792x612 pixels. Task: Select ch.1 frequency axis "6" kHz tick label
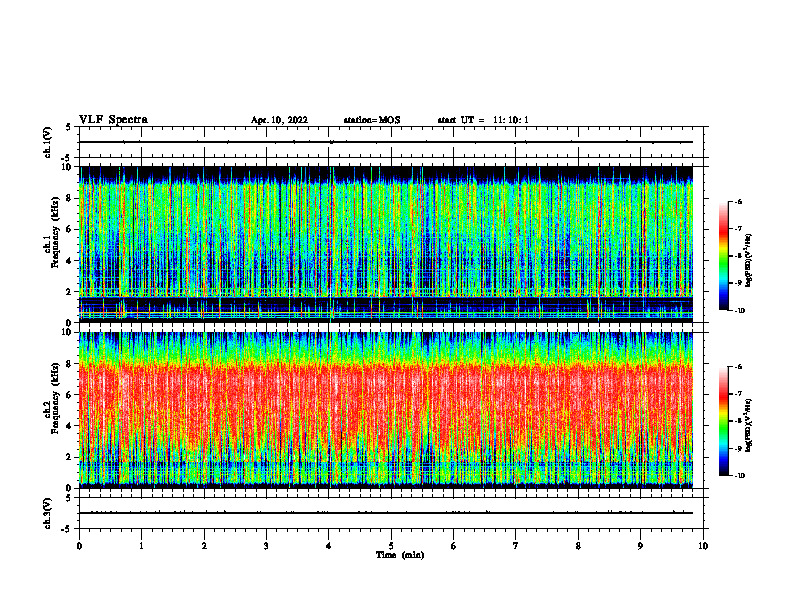pos(69,230)
